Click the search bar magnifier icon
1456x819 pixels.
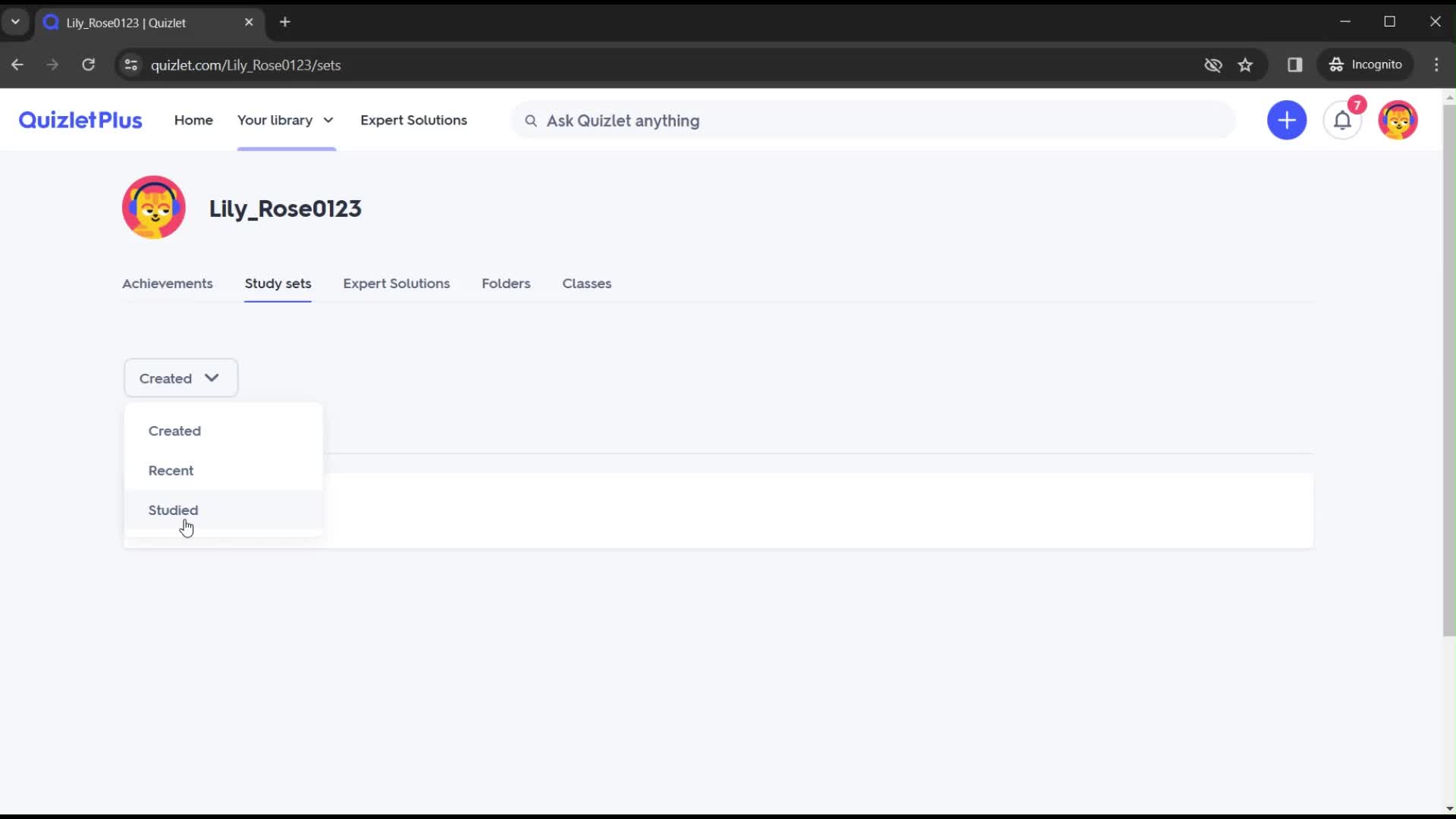tap(531, 121)
